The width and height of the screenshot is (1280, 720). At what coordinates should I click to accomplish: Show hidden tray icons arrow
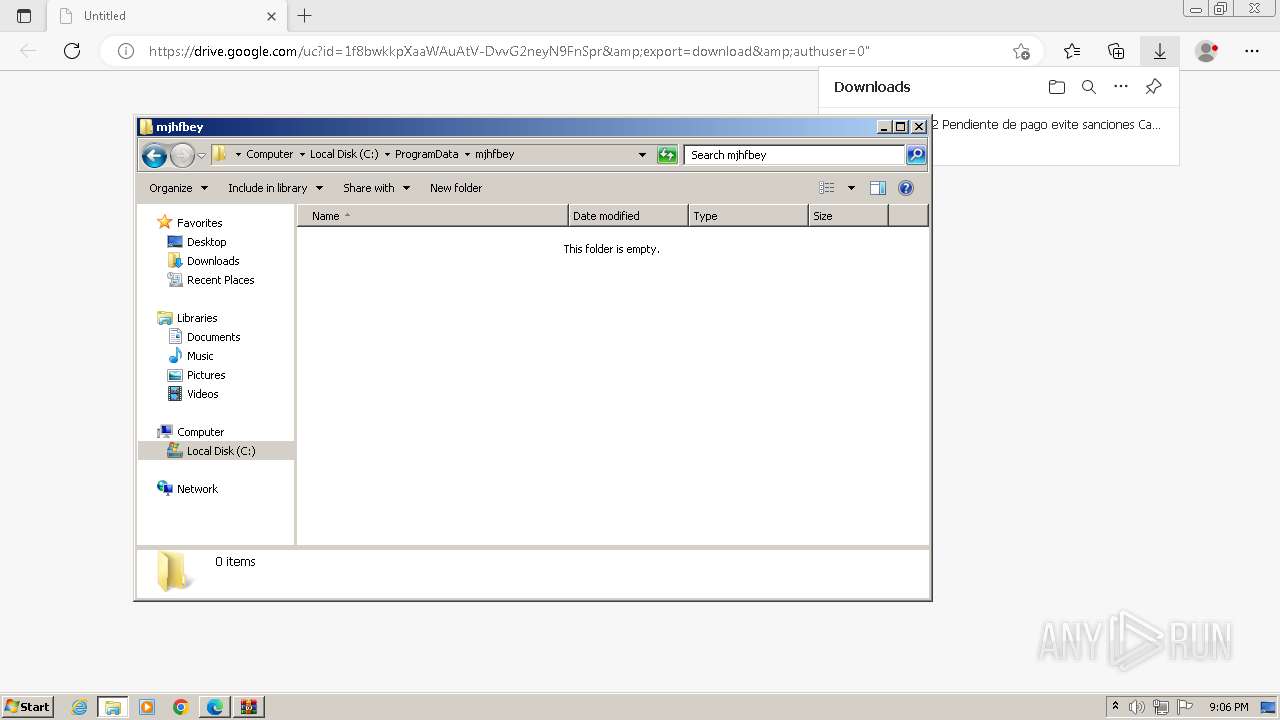[x=1115, y=707]
